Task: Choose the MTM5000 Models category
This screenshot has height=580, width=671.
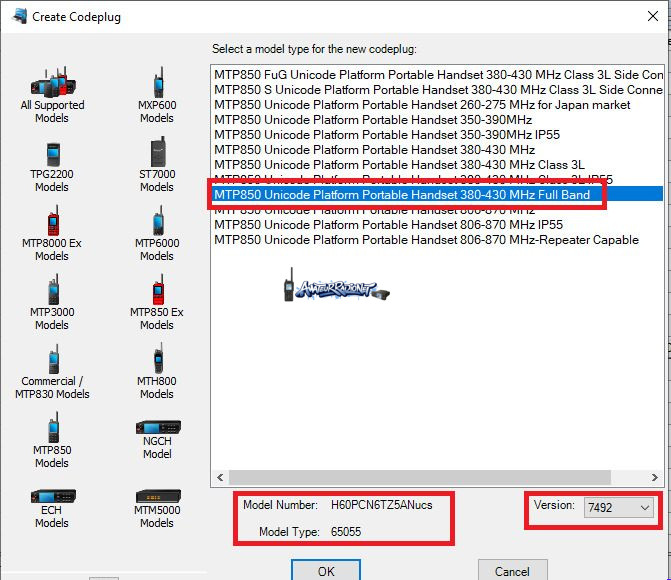Action: tap(157, 509)
